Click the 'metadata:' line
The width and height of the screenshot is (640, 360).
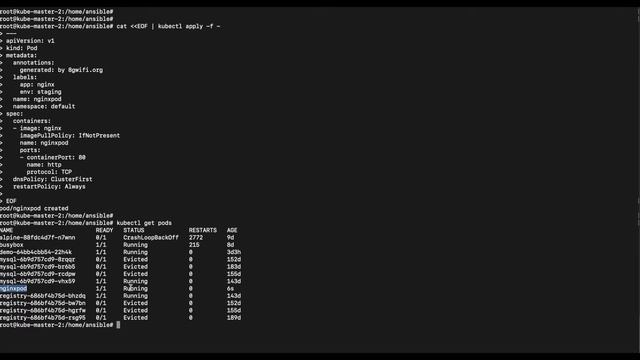[21, 56]
